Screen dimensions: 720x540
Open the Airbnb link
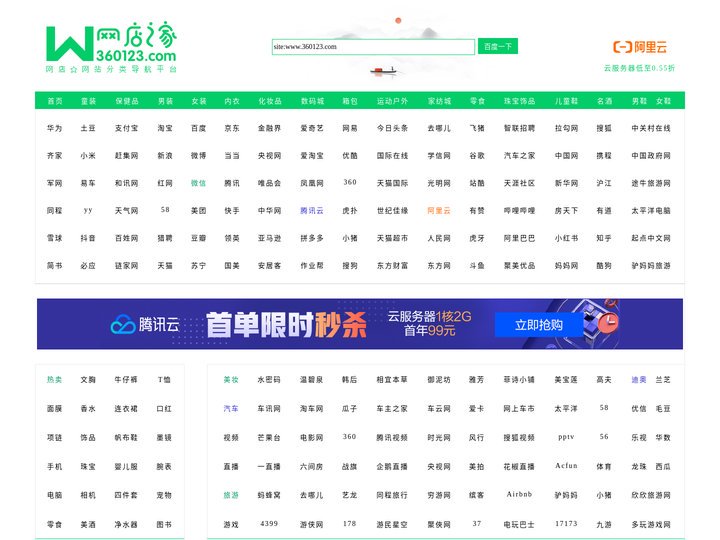coord(519,495)
